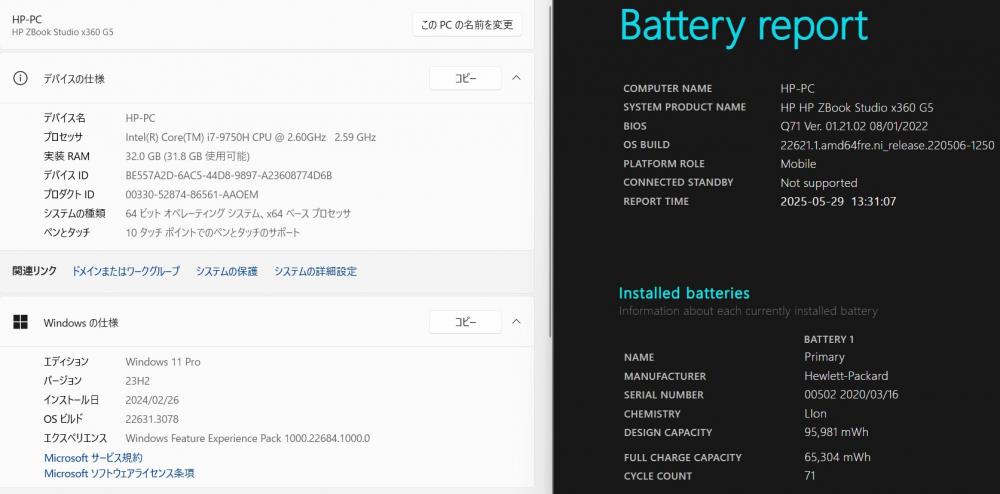Image resolution: width=1000 pixels, height=494 pixels.
Task: Click the HP-PC device name header
Action: coord(27,19)
